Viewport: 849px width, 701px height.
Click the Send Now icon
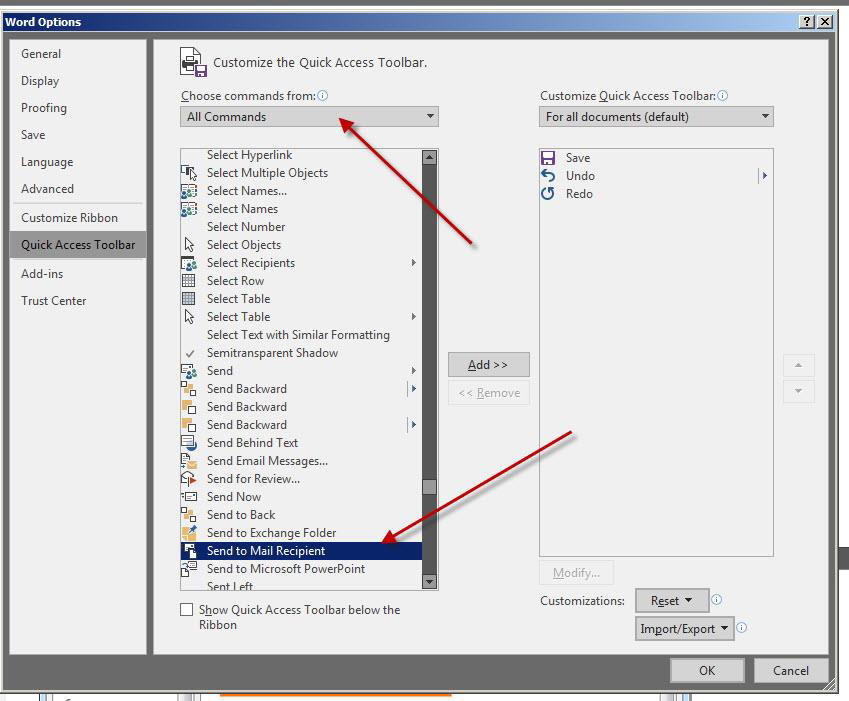pos(188,496)
